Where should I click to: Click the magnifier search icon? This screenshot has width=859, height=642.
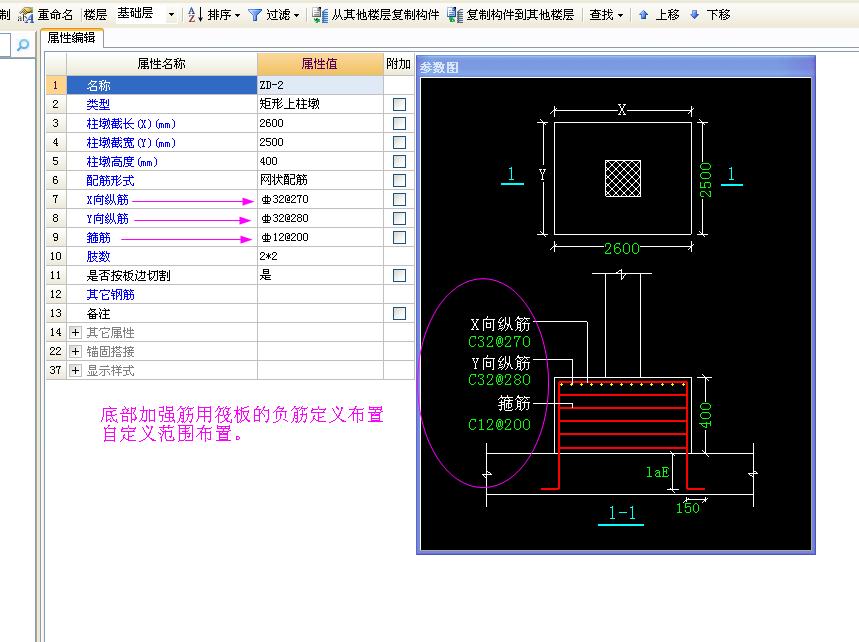tap(22, 45)
